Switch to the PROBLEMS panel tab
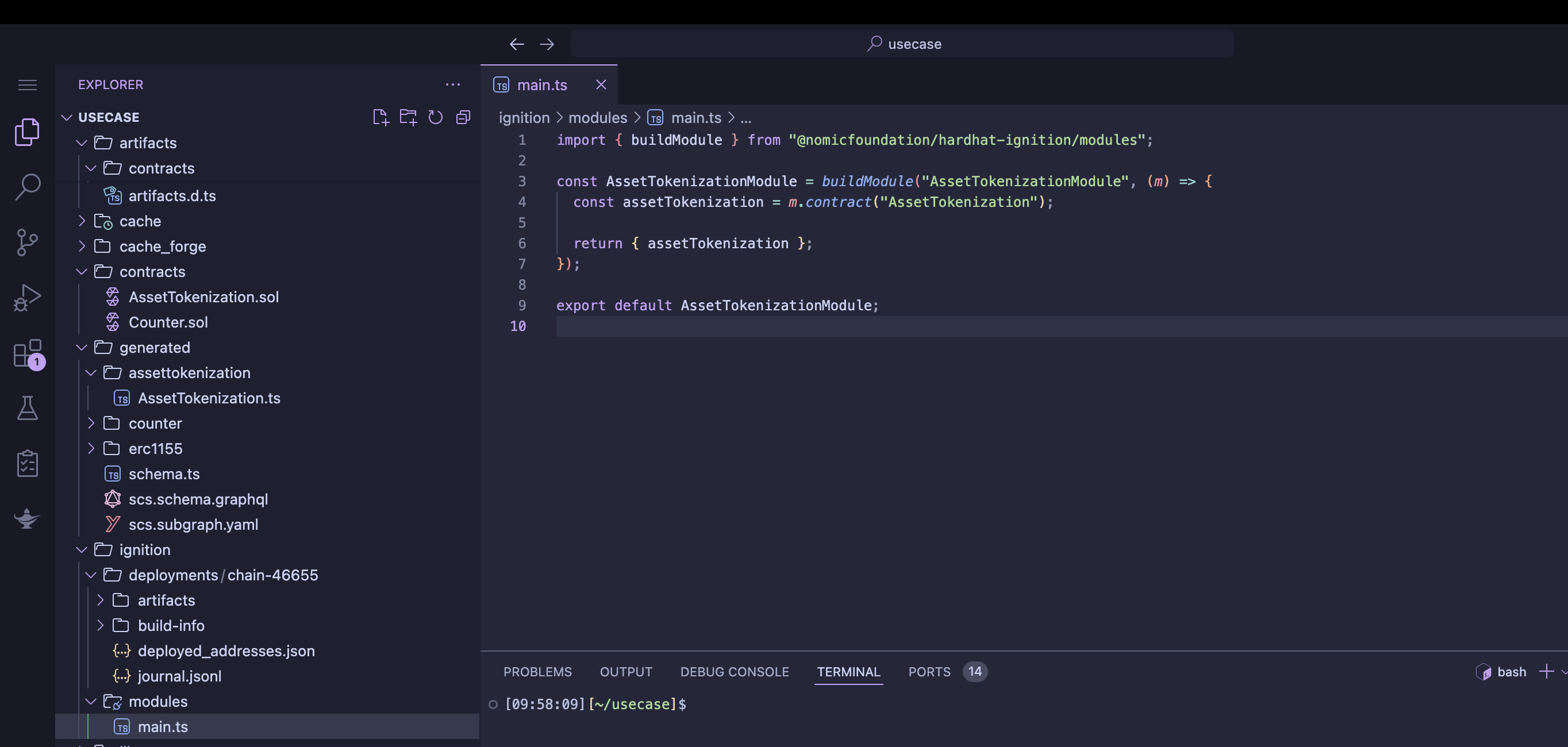The width and height of the screenshot is (1568, 747). pos(537,672)
